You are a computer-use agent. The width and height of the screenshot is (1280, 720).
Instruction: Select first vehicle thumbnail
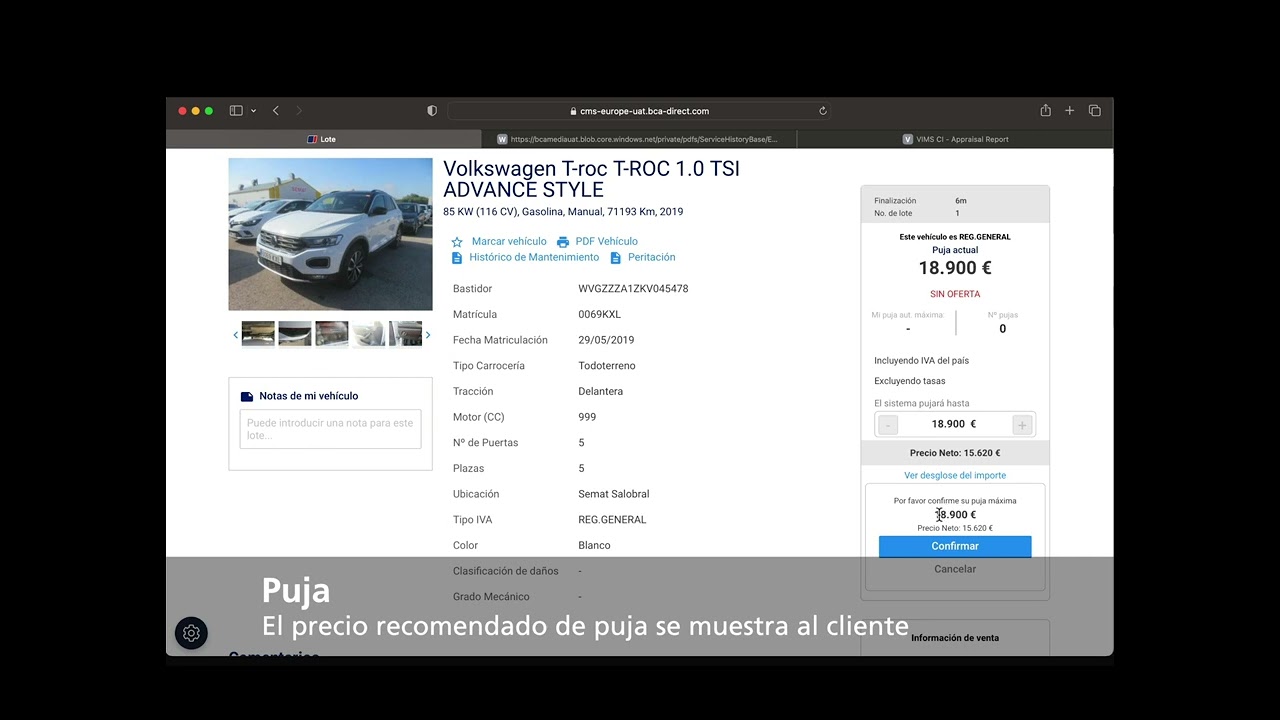(x=258, y=334)
